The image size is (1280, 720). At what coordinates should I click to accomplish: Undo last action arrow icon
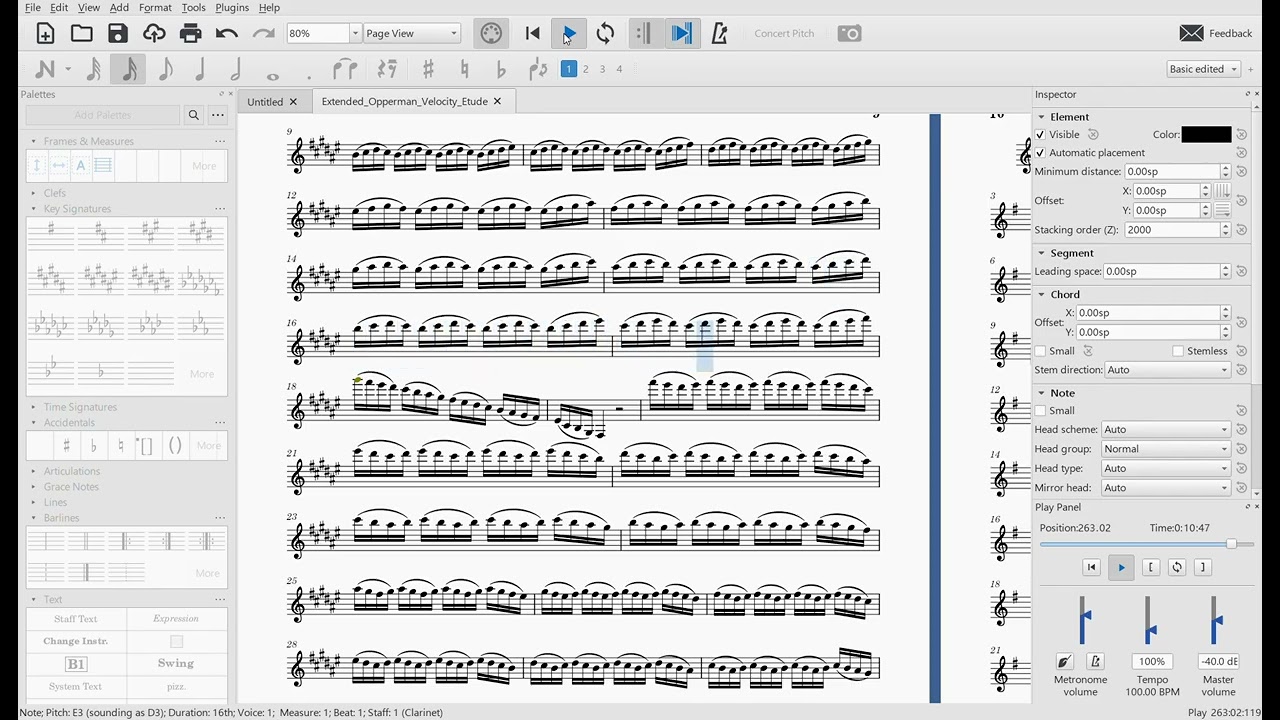(227, 33)
